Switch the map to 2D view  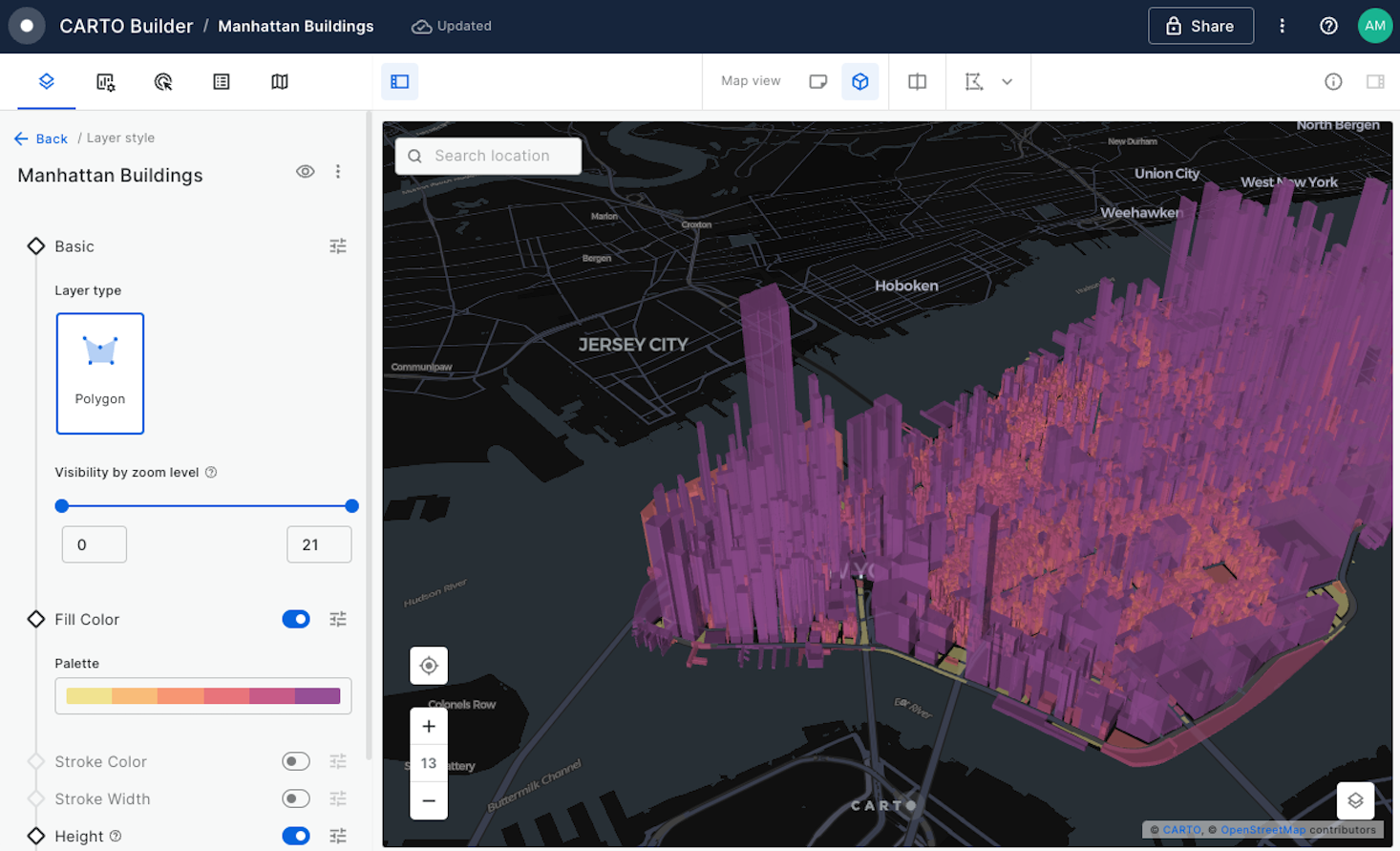pyautogui.click(x=818, y=81)
